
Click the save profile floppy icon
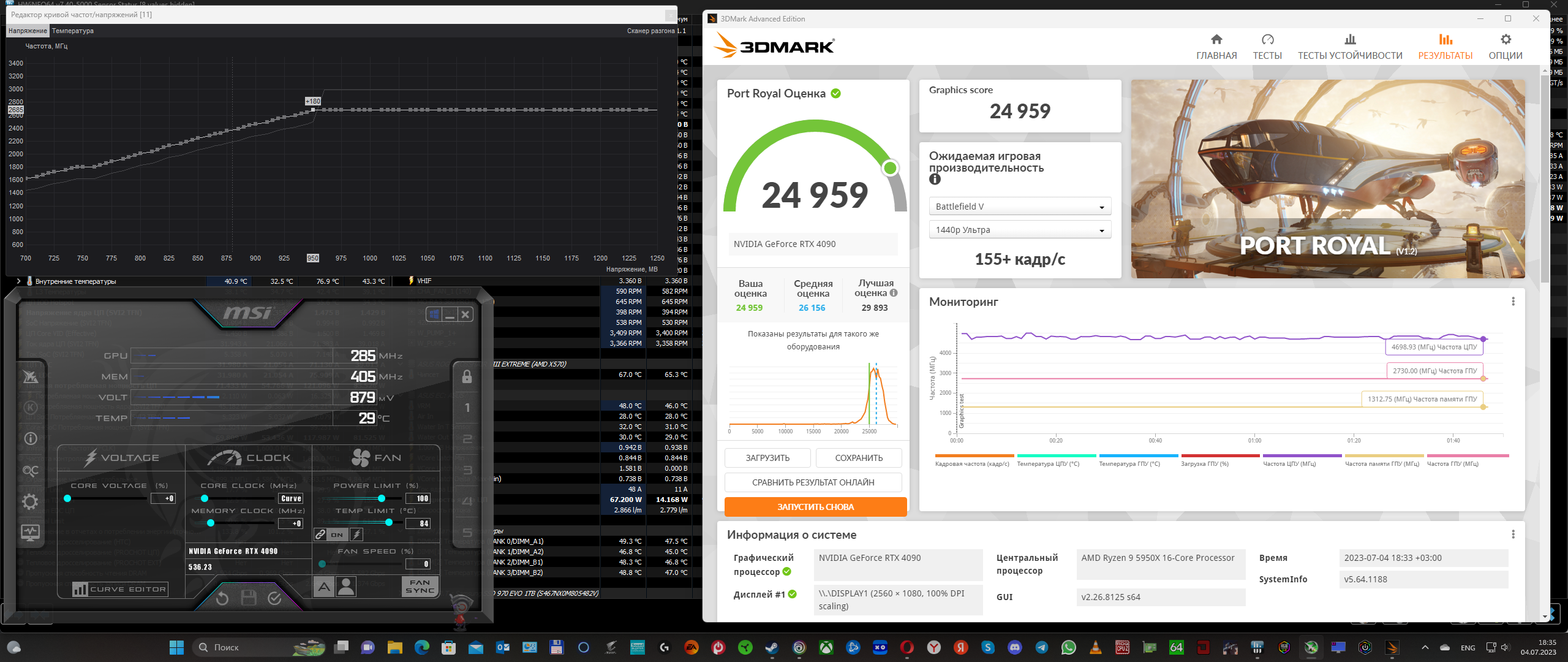point(249,598)
